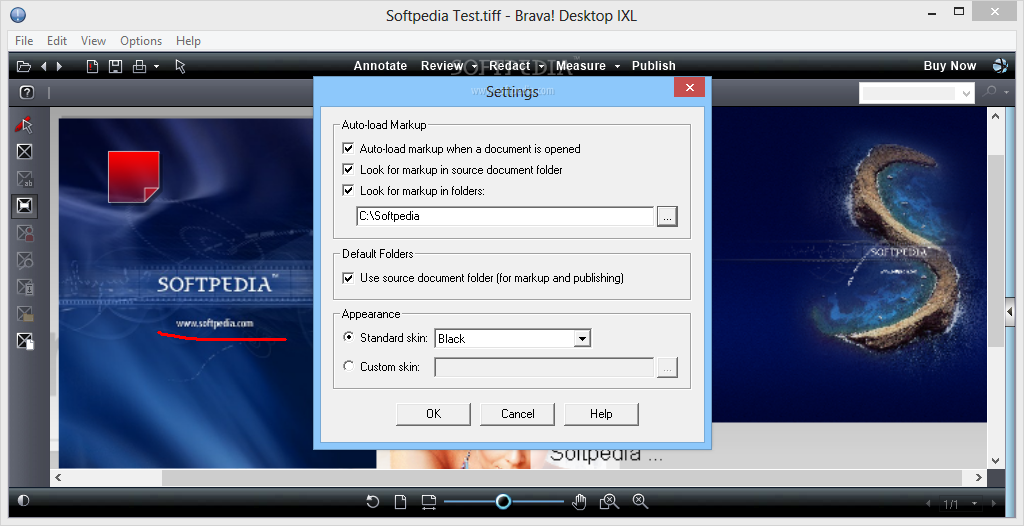
Task: Open the Options menu
Action: point(141,41)
